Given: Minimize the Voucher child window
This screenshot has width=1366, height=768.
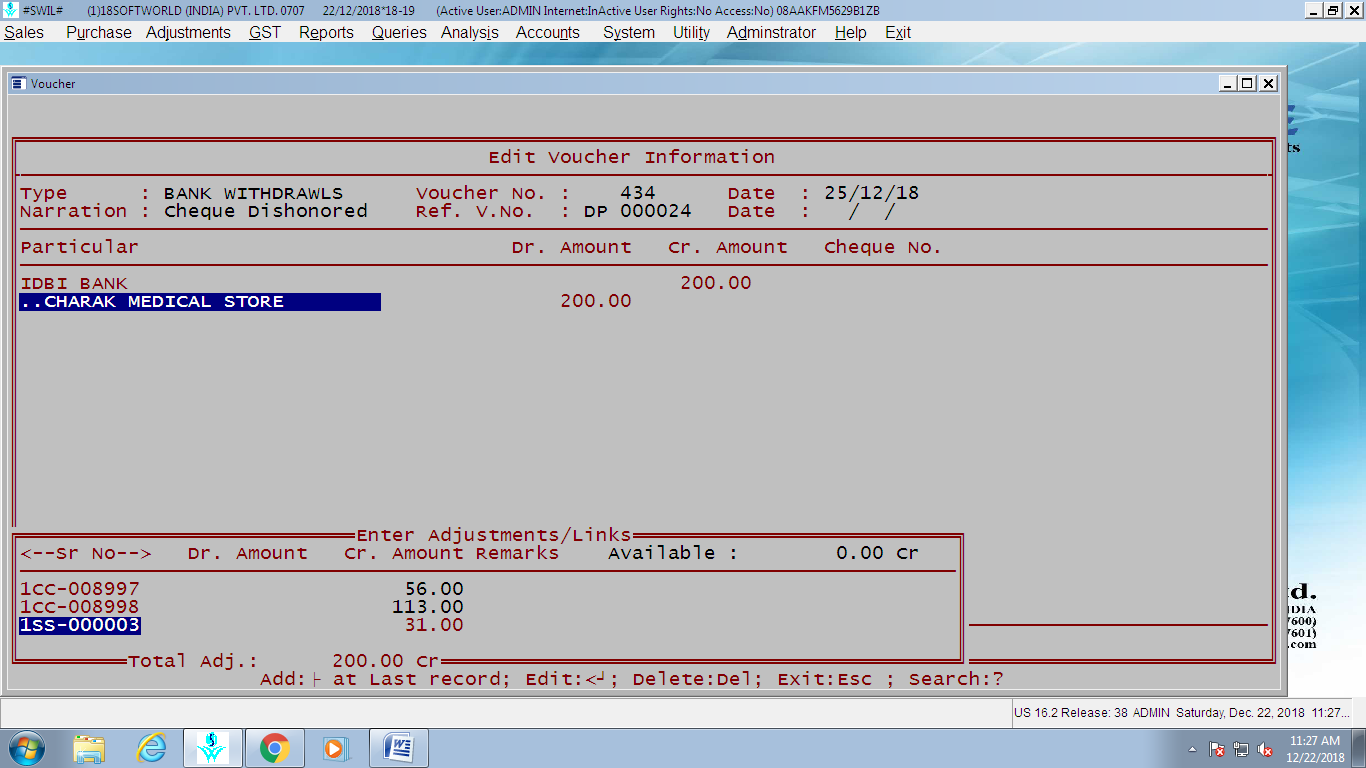Looking at the screenshot, I should tap(1228, 83).
